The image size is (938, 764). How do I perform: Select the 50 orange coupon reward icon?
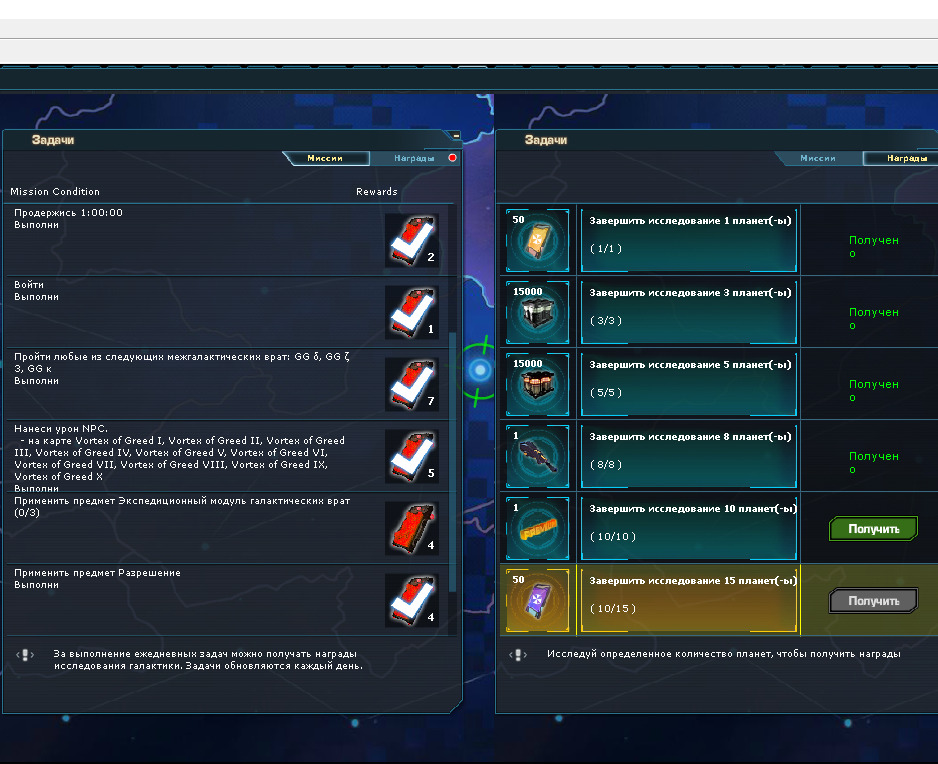537,240
